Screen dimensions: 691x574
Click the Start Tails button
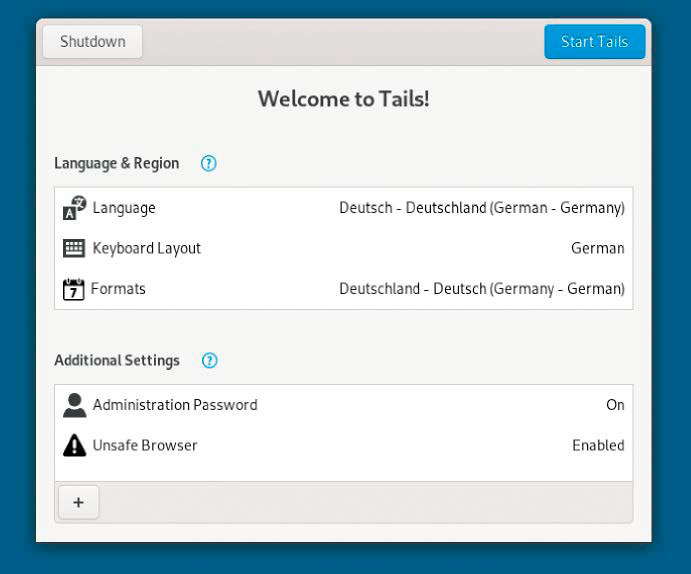594,42
